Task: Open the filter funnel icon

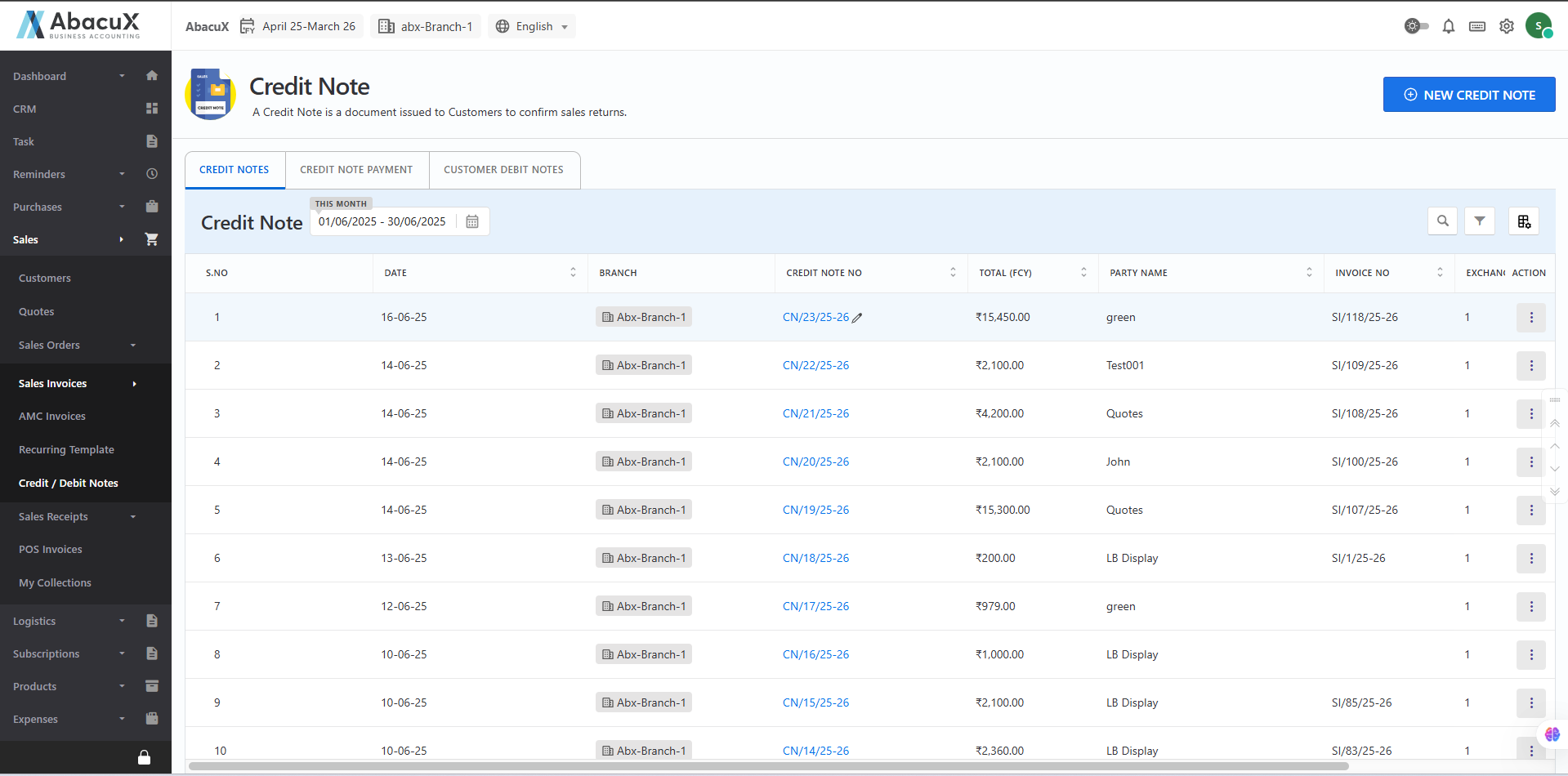Action: 1479,221
